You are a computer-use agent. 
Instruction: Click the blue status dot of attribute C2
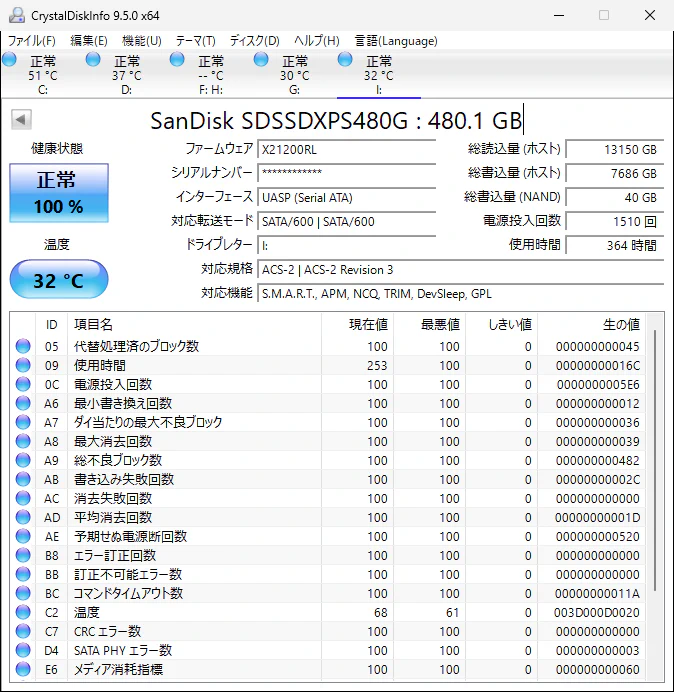23,613
